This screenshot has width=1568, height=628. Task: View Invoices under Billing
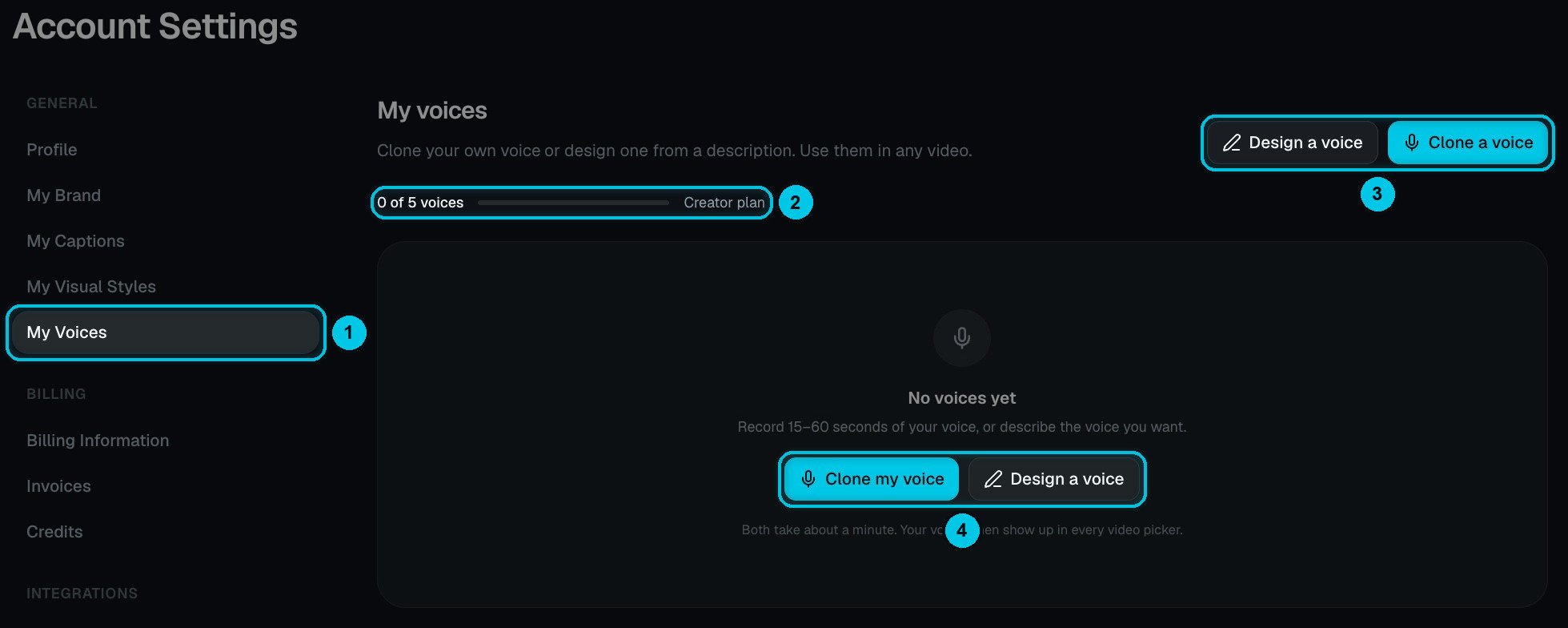click(58, 486)
